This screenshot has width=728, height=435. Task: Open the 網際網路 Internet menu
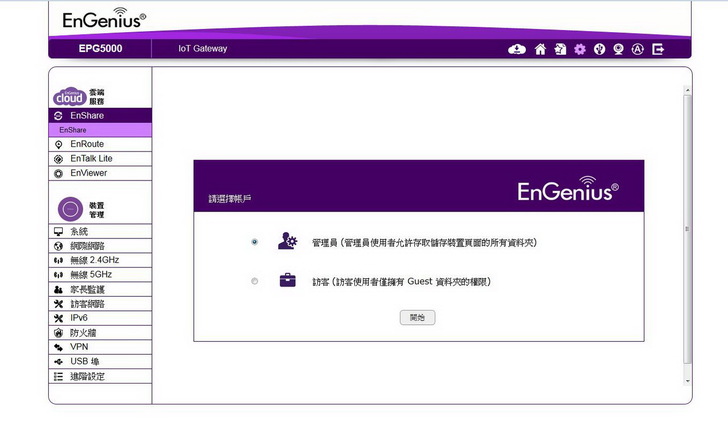(x=100, y=246)
